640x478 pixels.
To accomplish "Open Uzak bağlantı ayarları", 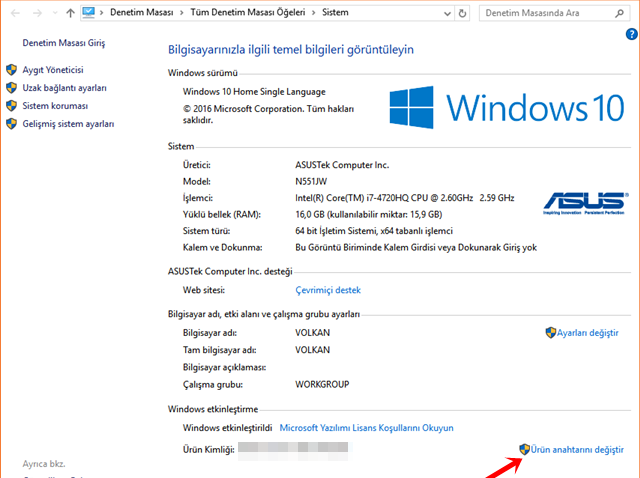I will pos(64,88).
